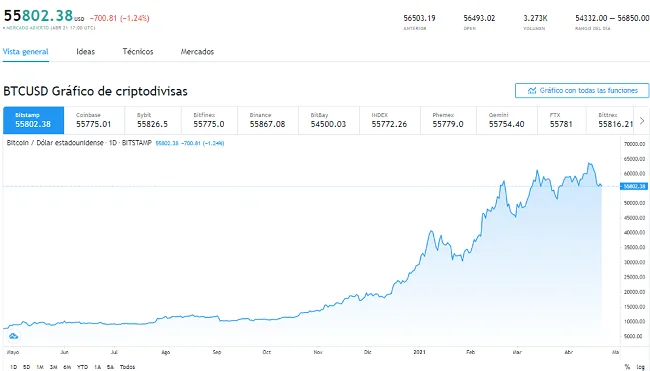Screen dimensions: 650x371
Task: Open Gráfico con todas las funciones
Action: (x=582, y=90)
